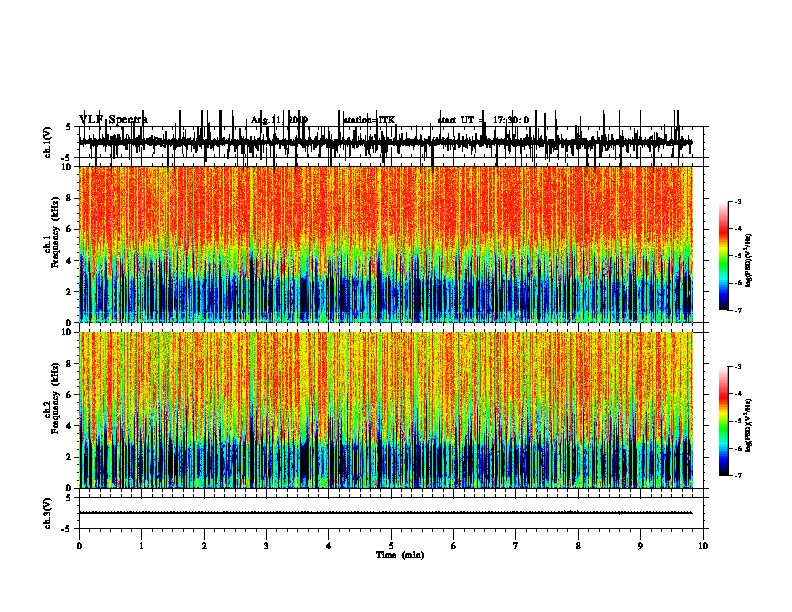
Task: Click the "-7" label on ch.1 color scale
Action: pos(737,310)
